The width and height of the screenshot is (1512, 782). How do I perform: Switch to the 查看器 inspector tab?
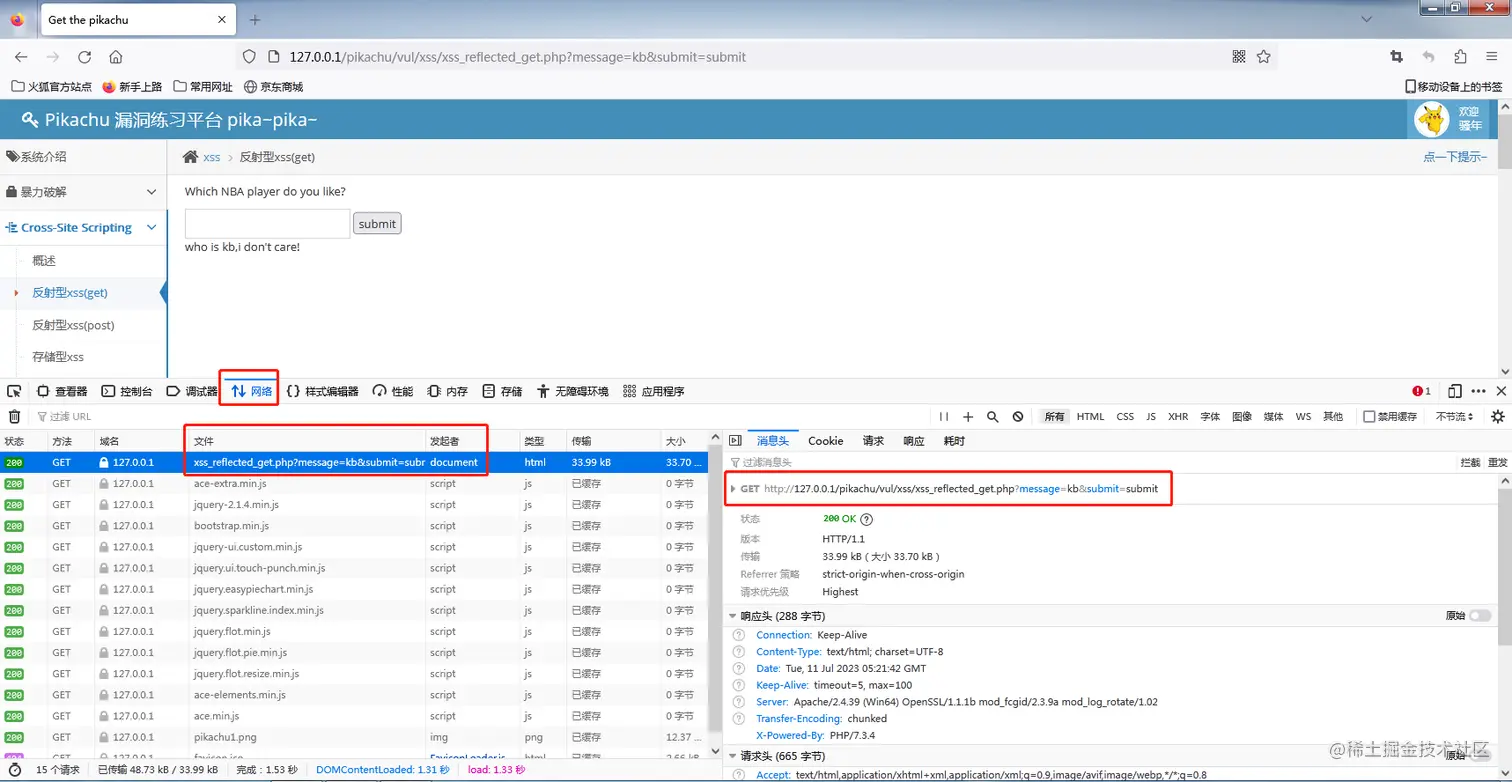click(62, 391)
